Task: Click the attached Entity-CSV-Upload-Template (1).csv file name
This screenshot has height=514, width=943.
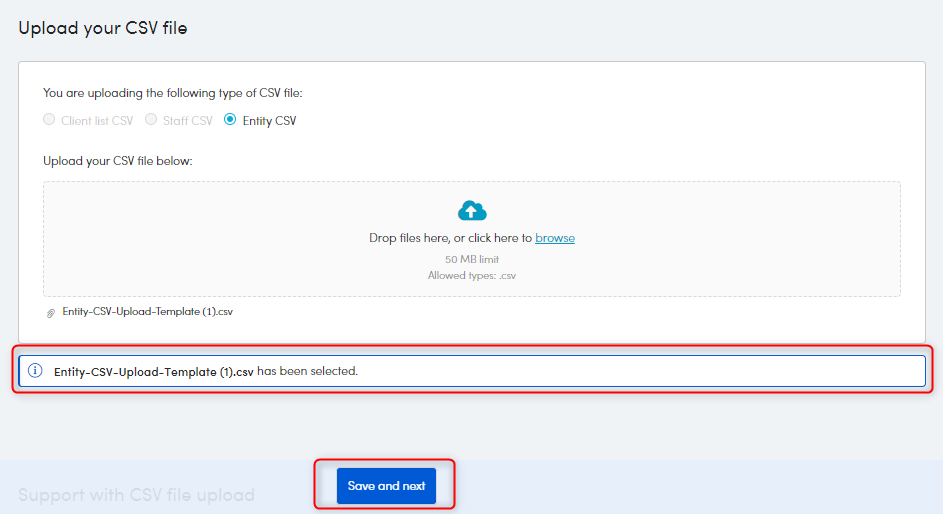Action: click(x=147, y=311)
